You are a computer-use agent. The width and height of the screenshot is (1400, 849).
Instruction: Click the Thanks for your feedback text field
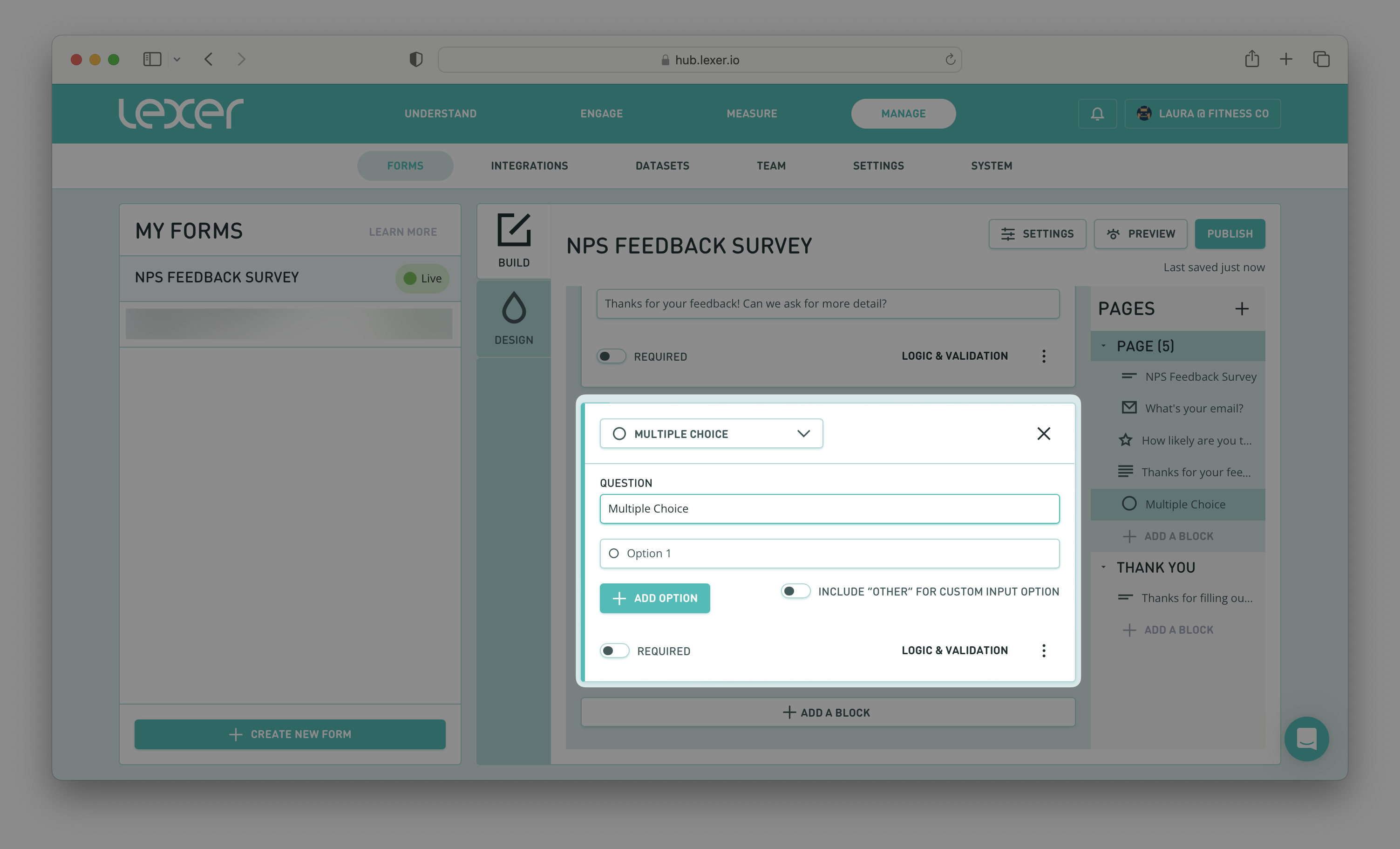(827, 304)
